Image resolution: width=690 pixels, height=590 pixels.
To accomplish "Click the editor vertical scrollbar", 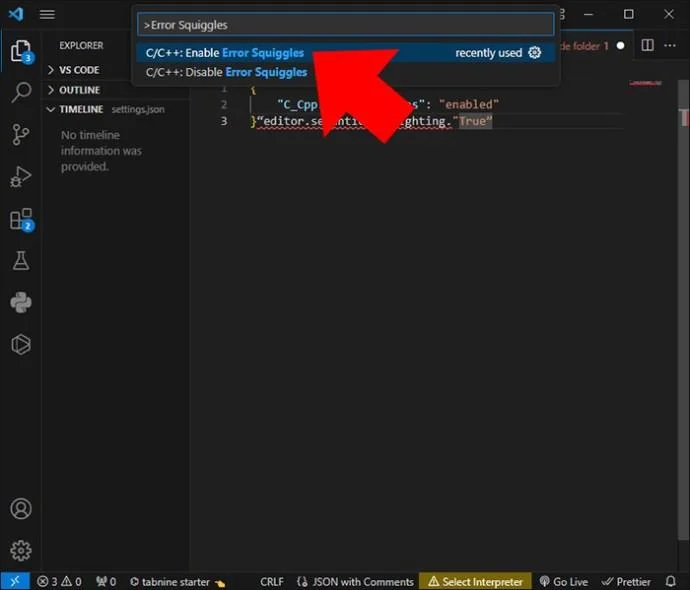I will pyautogui.click(x=683, y=308).
